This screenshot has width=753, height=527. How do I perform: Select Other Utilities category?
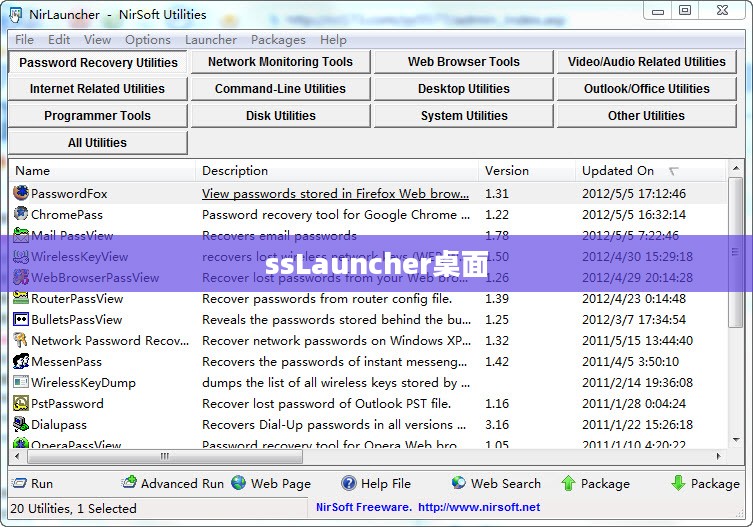coord(646,116)
